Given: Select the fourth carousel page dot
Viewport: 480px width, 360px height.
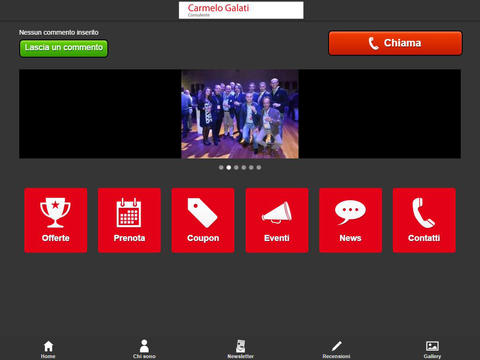Looking at the screenshot, I should pyautogui.click(x=244, y=167).
